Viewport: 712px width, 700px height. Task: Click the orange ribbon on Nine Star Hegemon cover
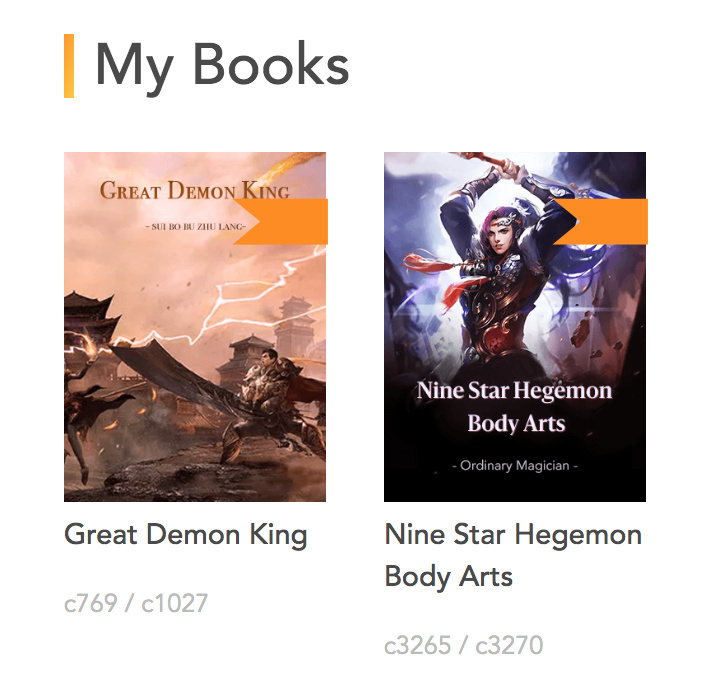click(x=600, y=222)
